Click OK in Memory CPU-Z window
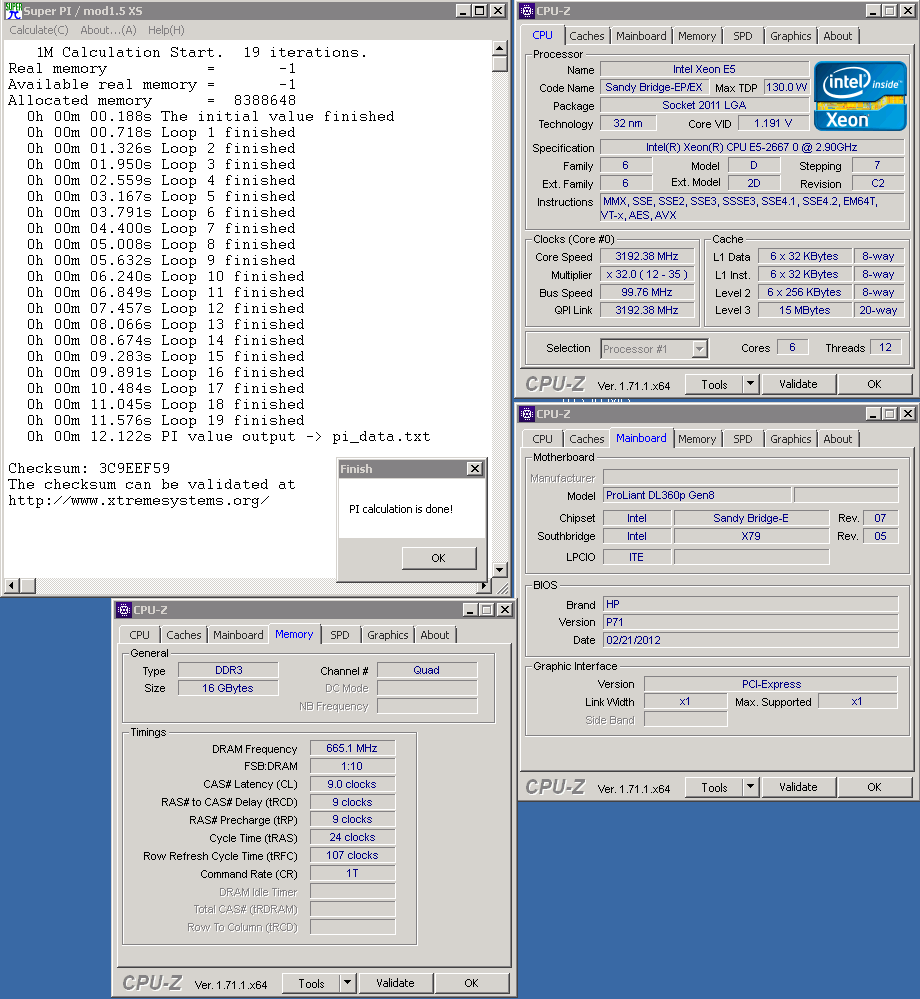920x999 pixels. coord(471,984)
